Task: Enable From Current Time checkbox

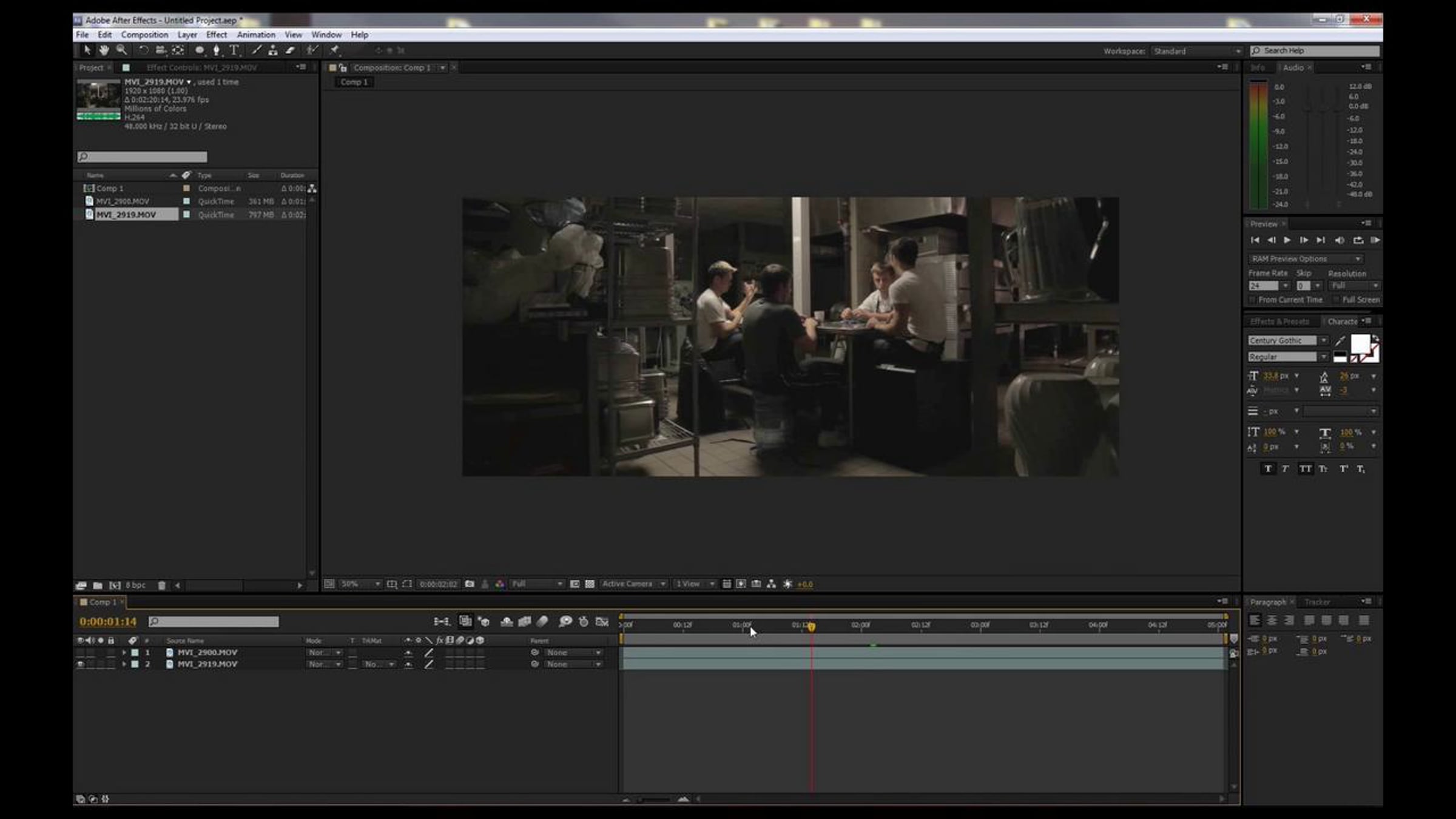Action: (x=1252, y=300)
